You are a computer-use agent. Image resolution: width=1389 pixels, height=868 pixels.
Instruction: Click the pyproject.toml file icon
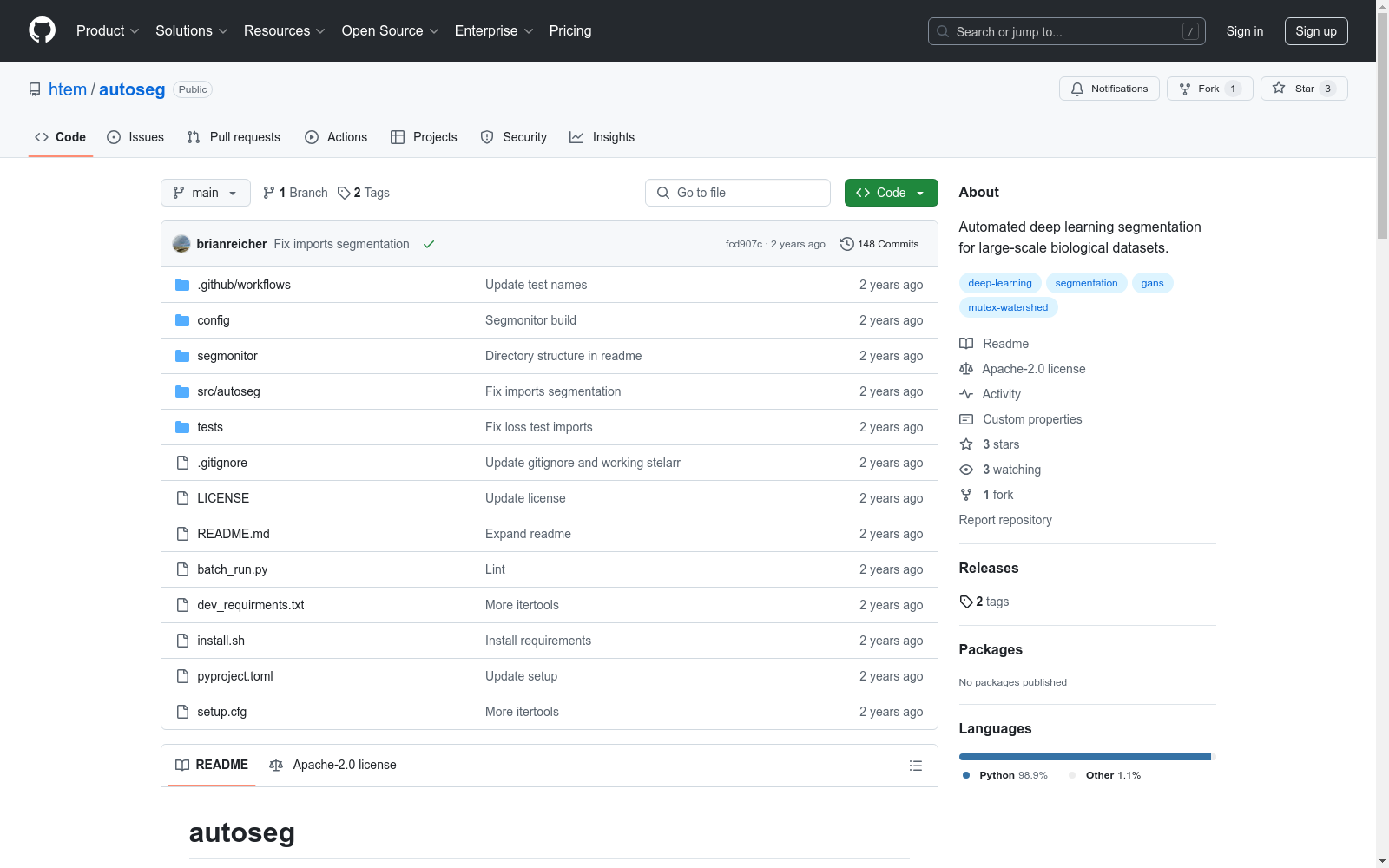tap(182, 676)
